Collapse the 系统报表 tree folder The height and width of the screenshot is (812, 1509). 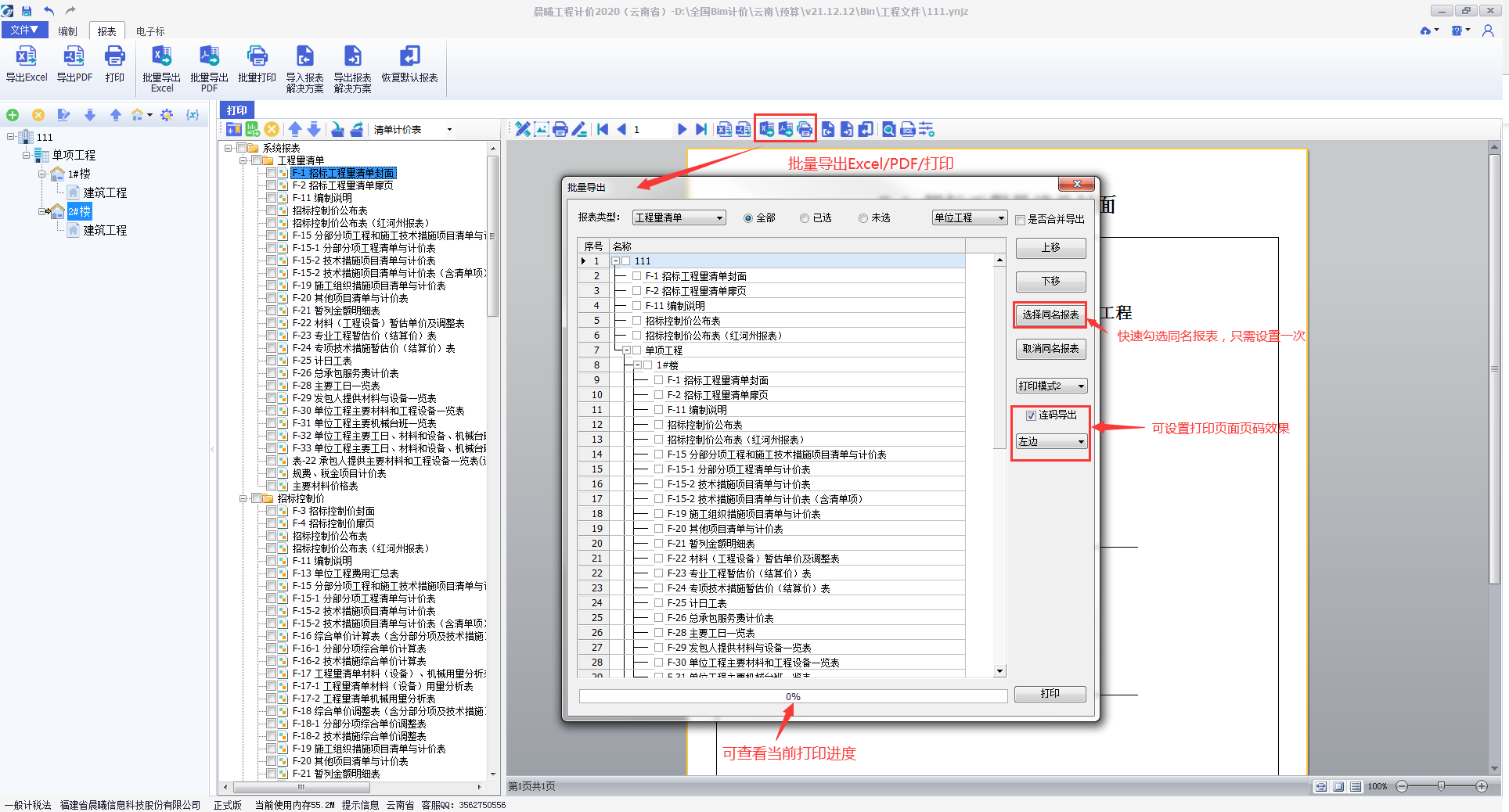point(229,148)
